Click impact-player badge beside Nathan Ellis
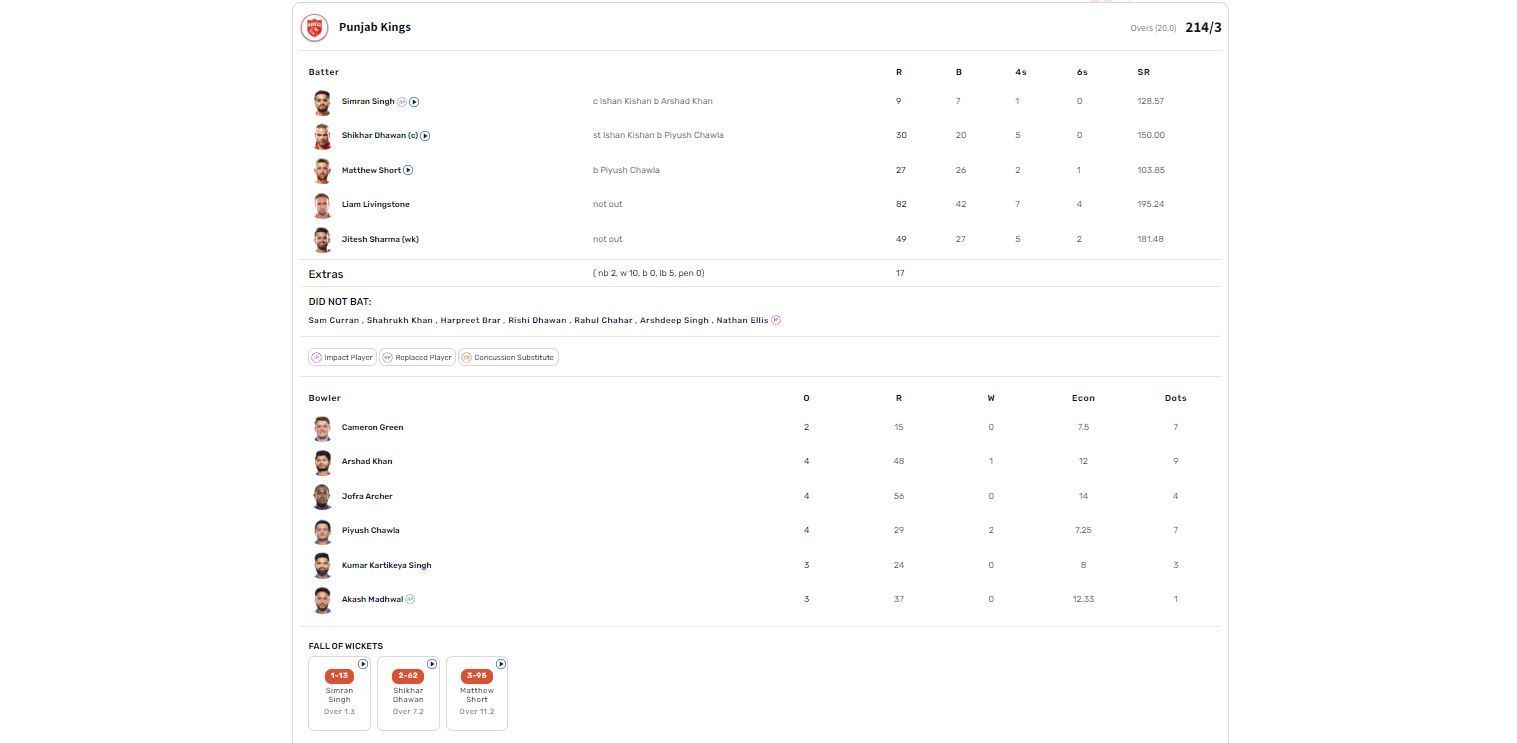Screen dimensions: 1517x743 point(776,320)
